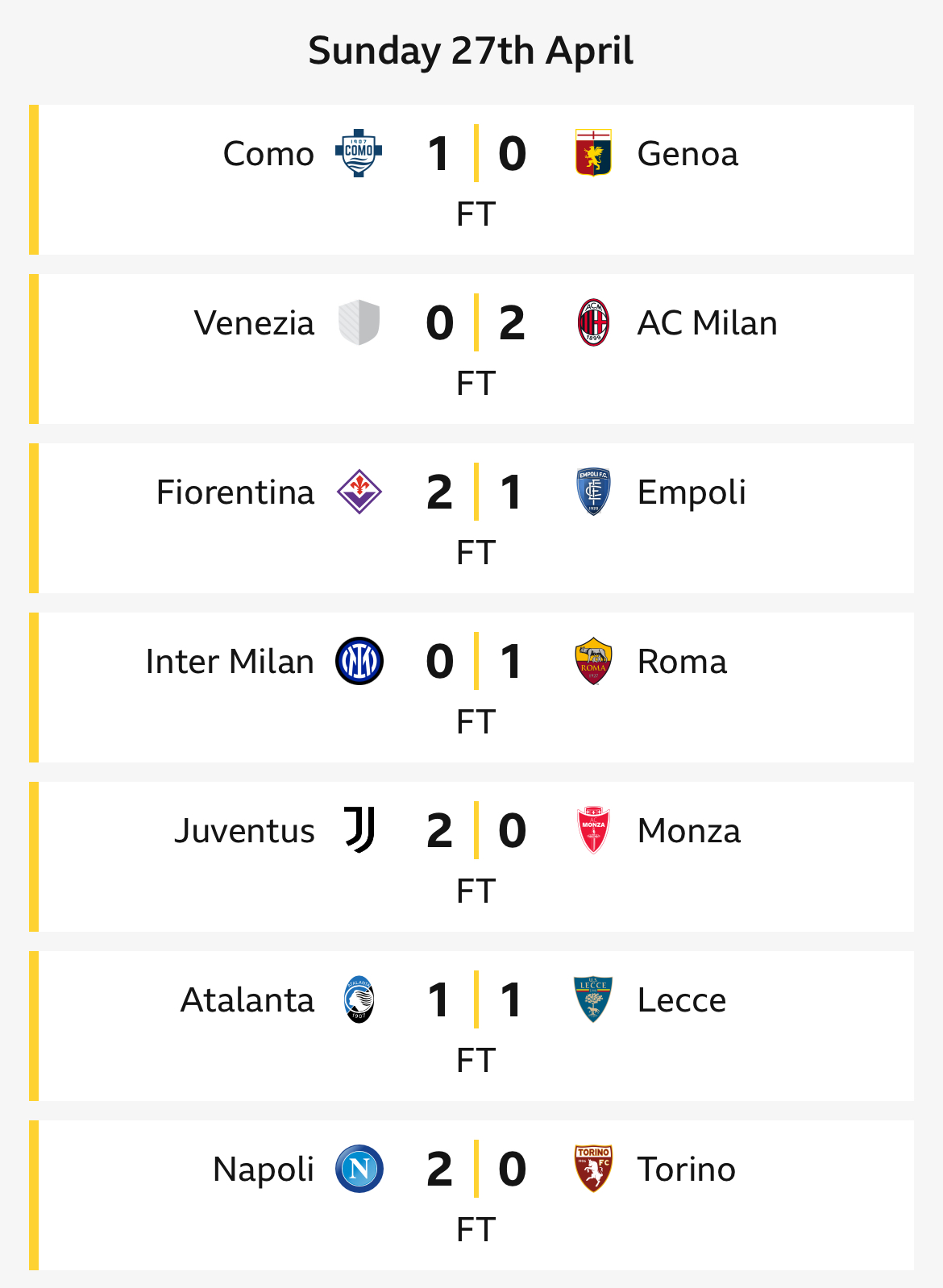Image resolution: width=943 pixels, height=1288 pixels.
Task: Click the Como club crest
Action: (359, 153)
